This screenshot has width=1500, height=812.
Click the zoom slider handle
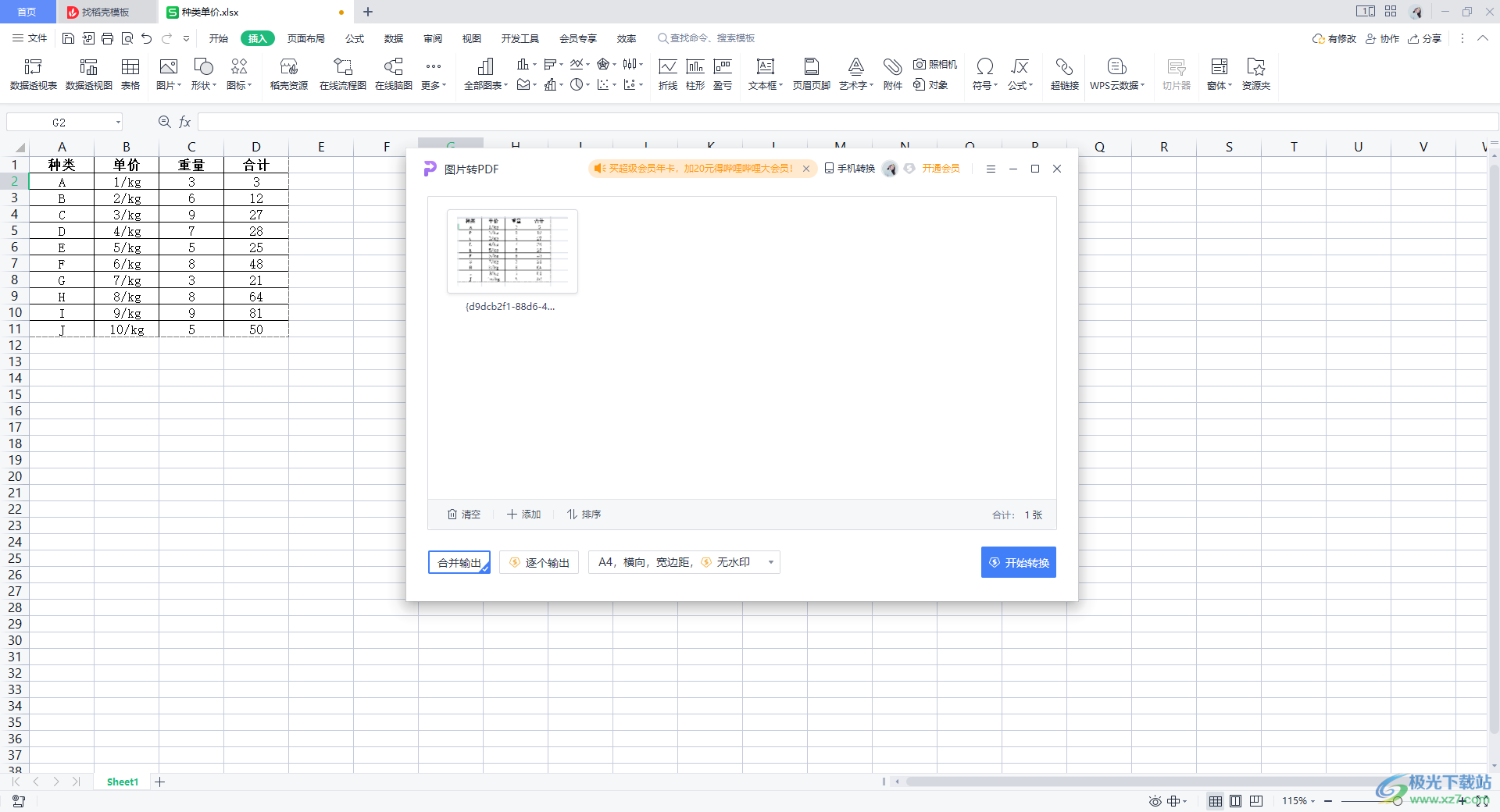[x=1398, y=801]
